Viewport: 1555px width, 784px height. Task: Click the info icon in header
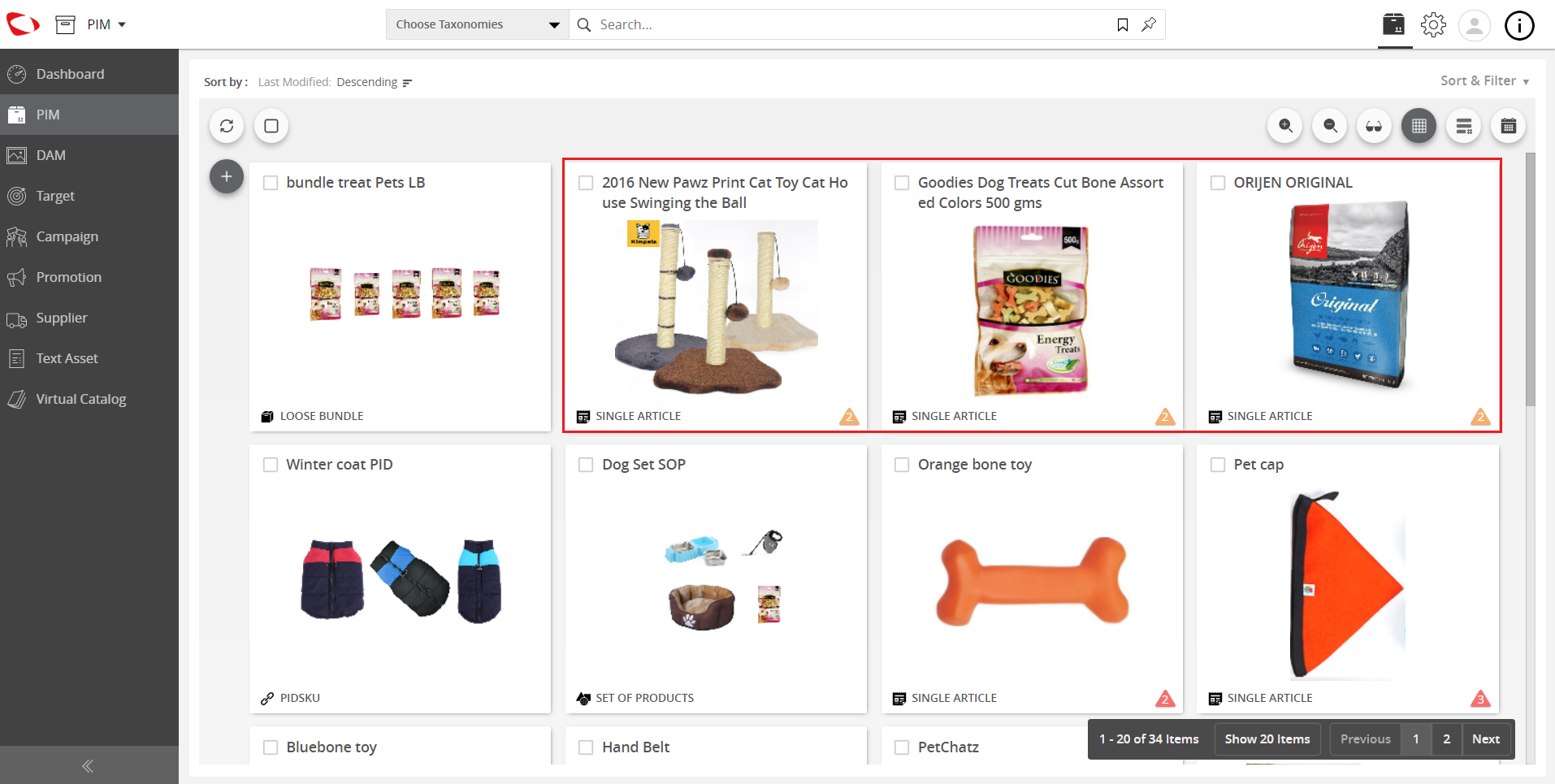[1519, 25]
